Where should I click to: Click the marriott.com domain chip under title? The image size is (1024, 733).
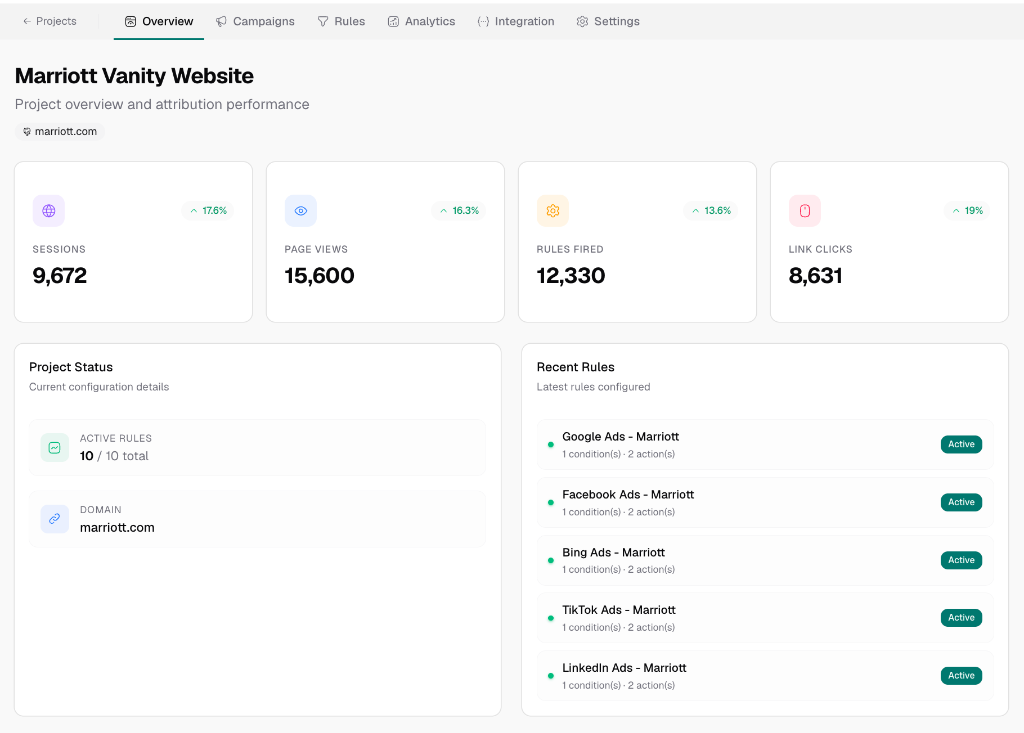pos(59,131)
